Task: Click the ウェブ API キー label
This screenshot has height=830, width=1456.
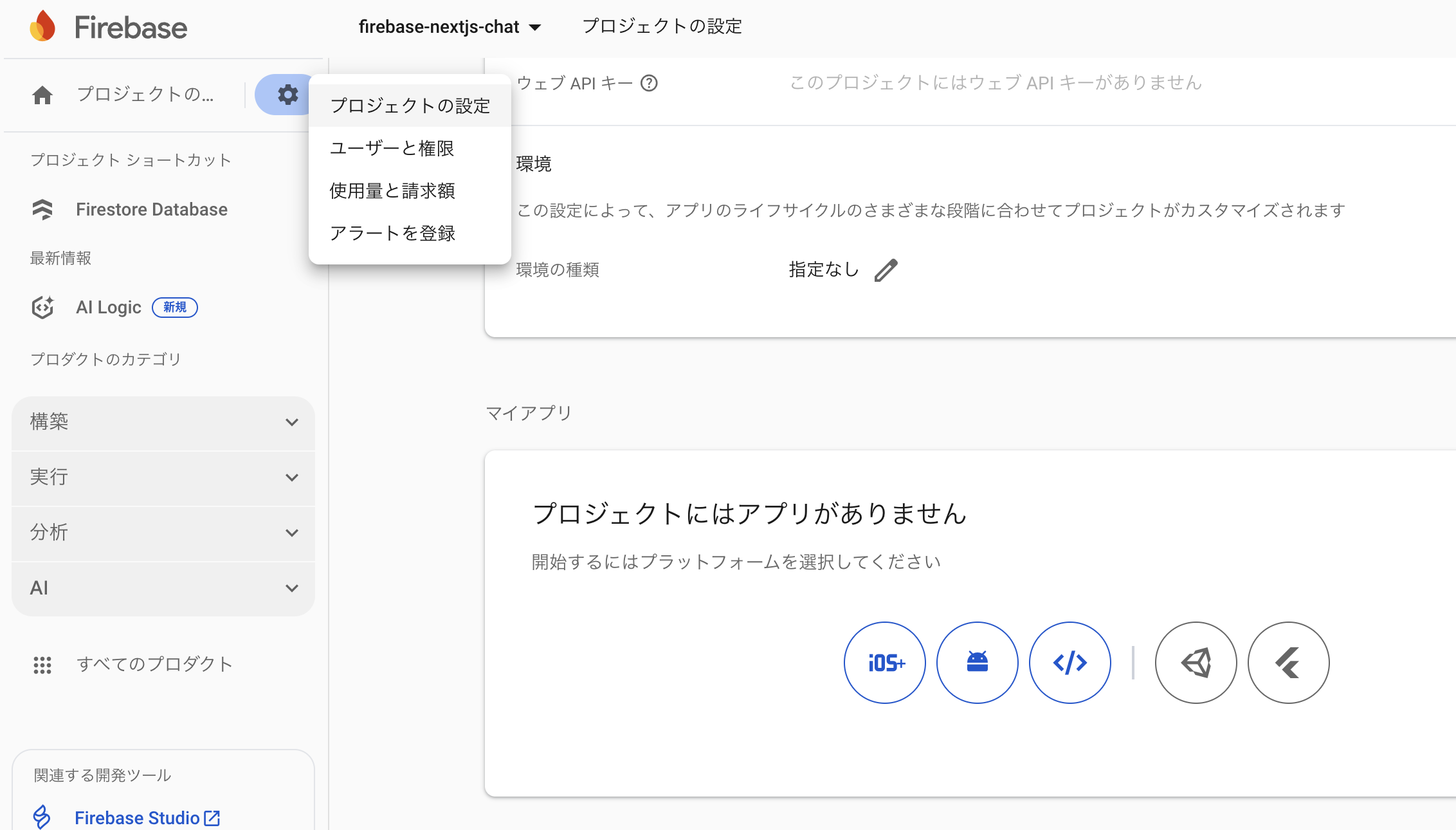Action: [x=575, y=83]
